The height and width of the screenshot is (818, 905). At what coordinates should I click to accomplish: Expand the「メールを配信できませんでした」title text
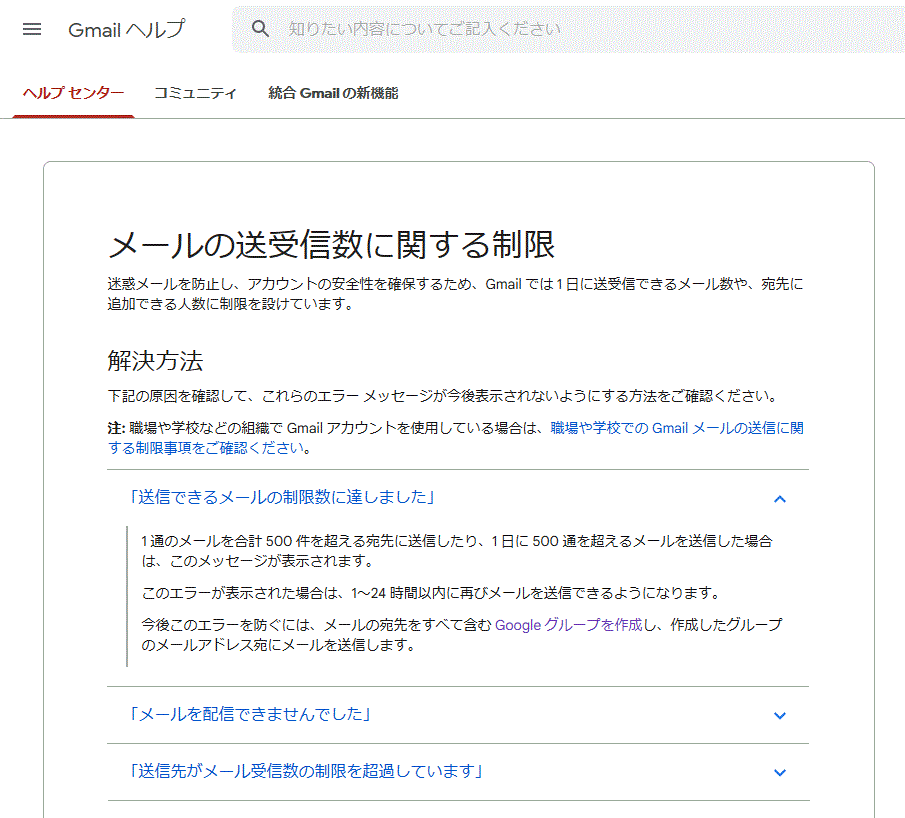point(250,714)
